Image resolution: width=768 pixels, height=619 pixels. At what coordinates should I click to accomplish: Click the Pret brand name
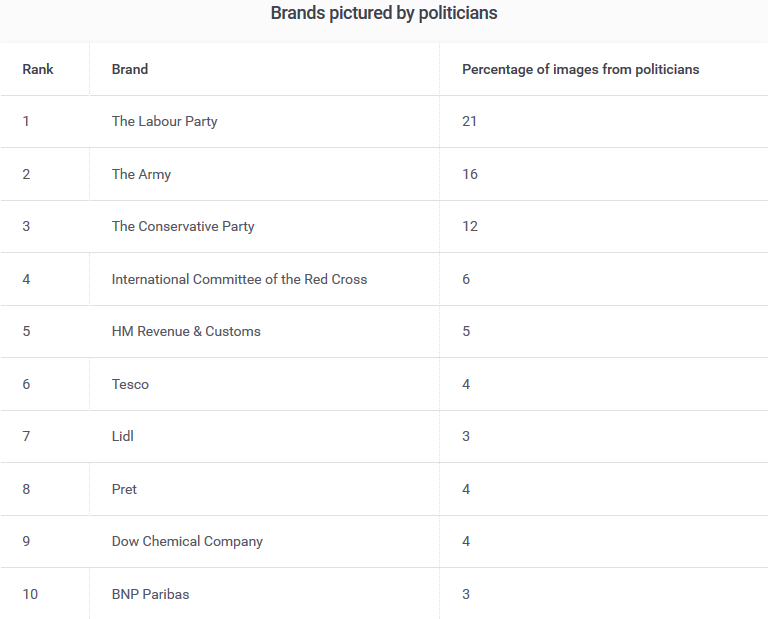124,489
